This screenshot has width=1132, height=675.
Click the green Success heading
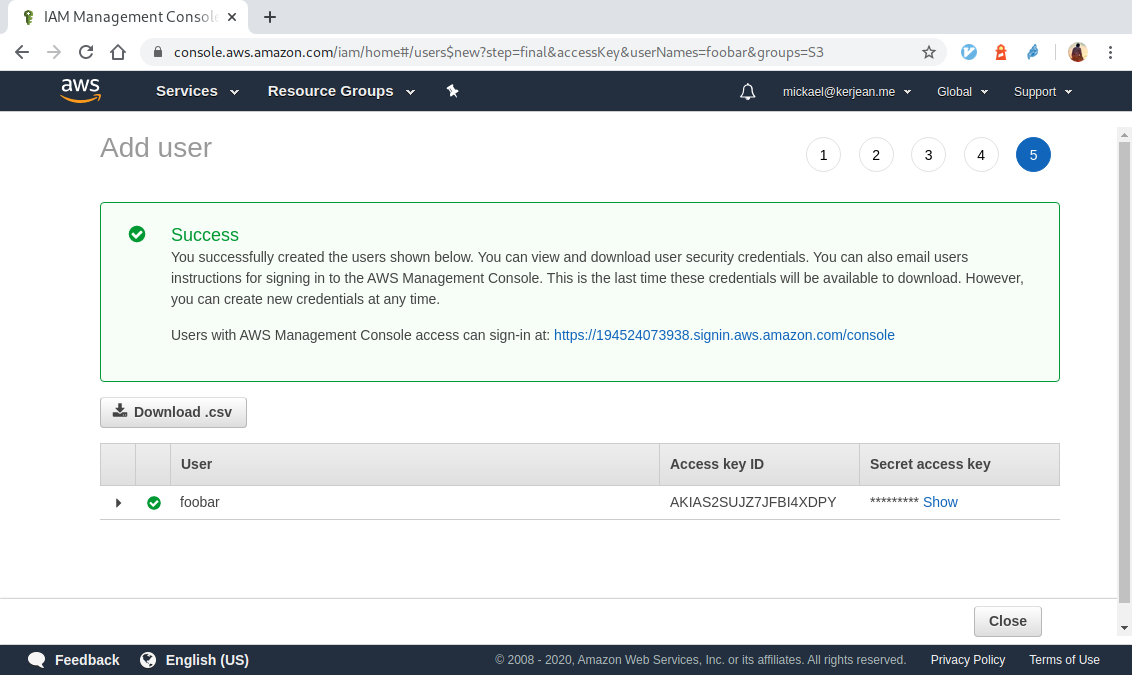click(205, 235)
